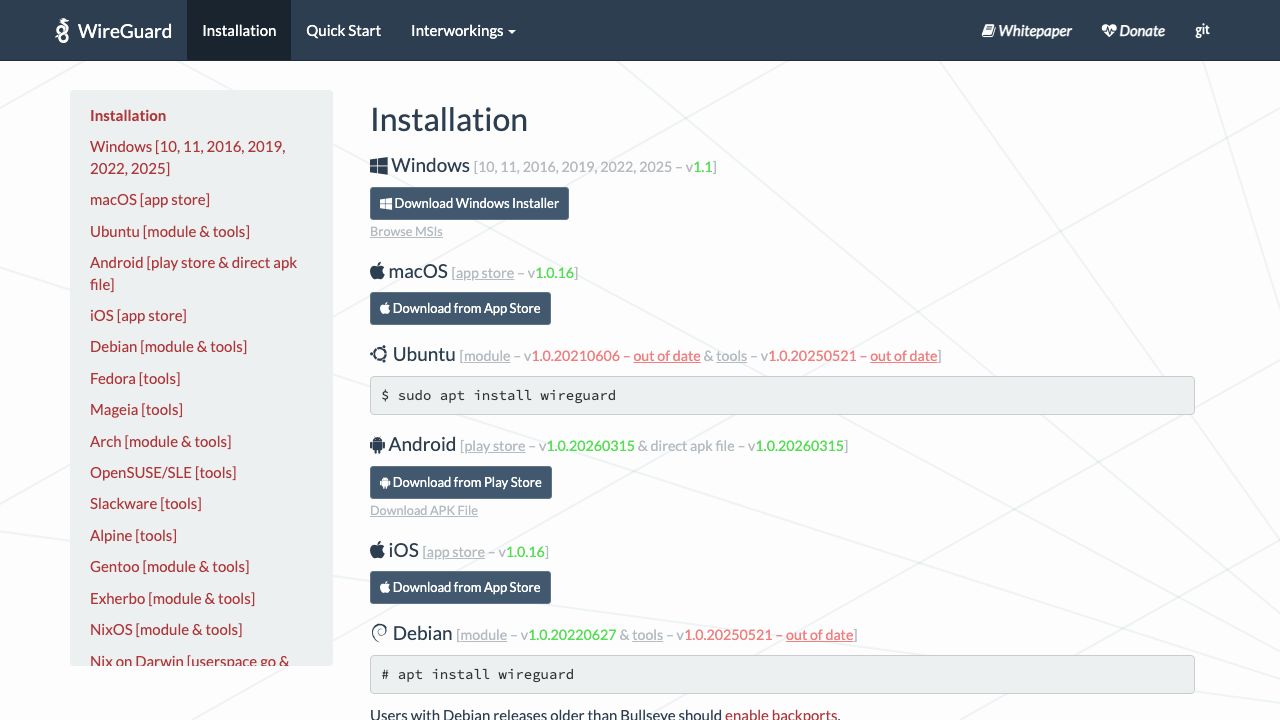Jump to Fedora [tools] in sidebar
Viewport: 1280px width, 720px height.
(x=135, y=378)
